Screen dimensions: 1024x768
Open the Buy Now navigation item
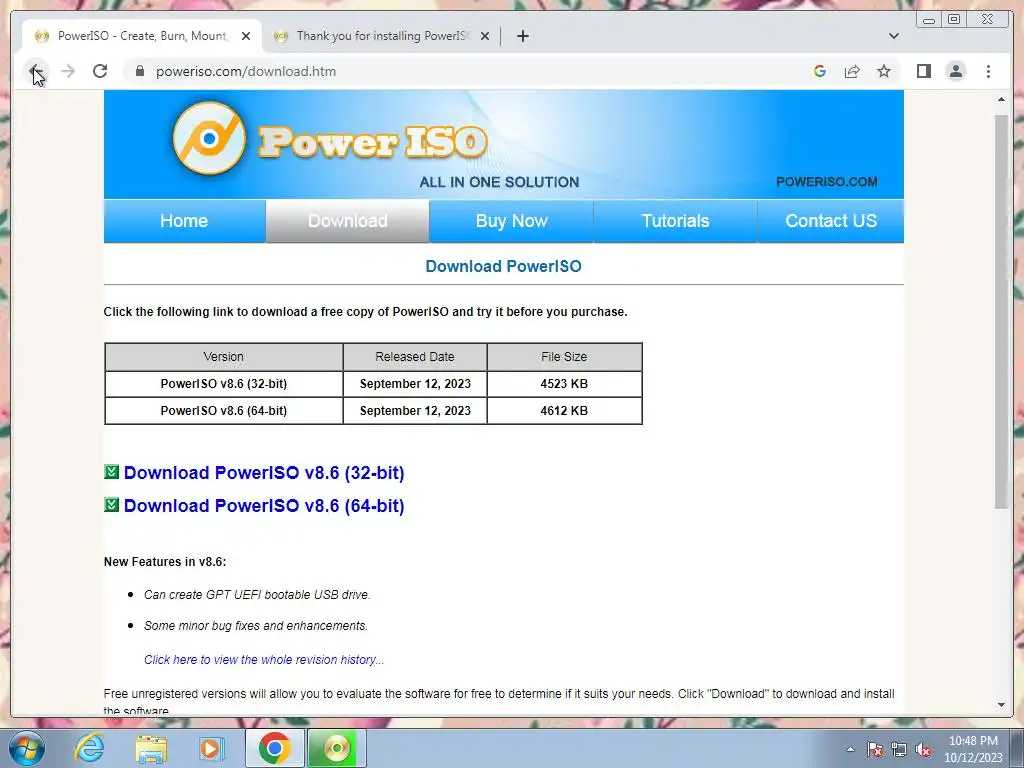(511, 221)
